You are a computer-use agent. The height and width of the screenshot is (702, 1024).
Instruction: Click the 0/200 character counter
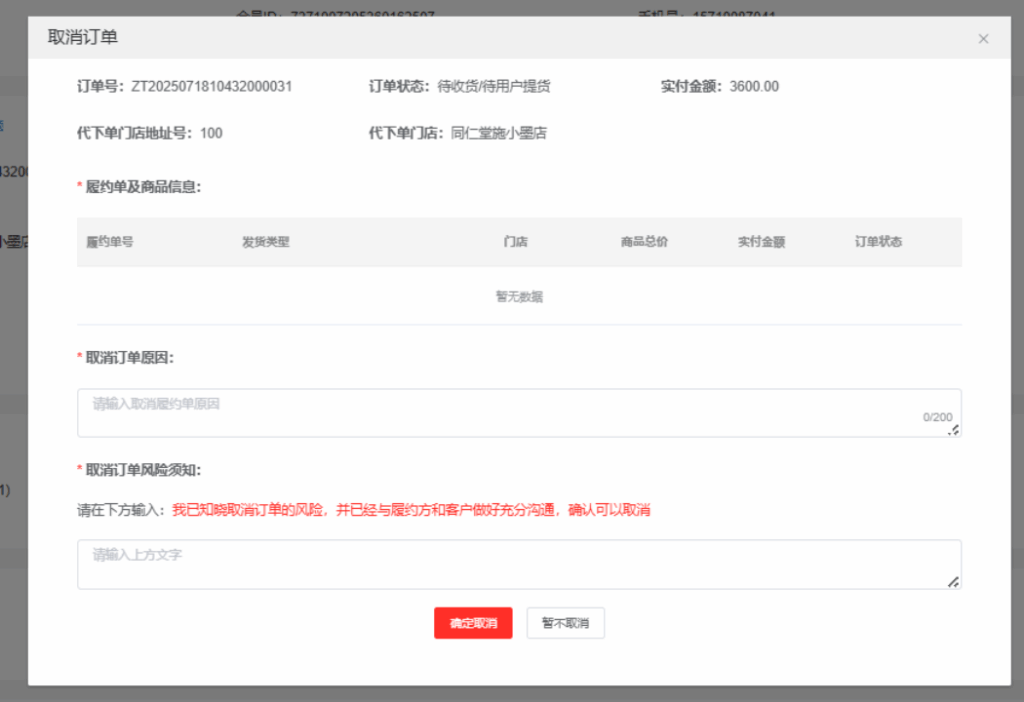pos(937,417)
